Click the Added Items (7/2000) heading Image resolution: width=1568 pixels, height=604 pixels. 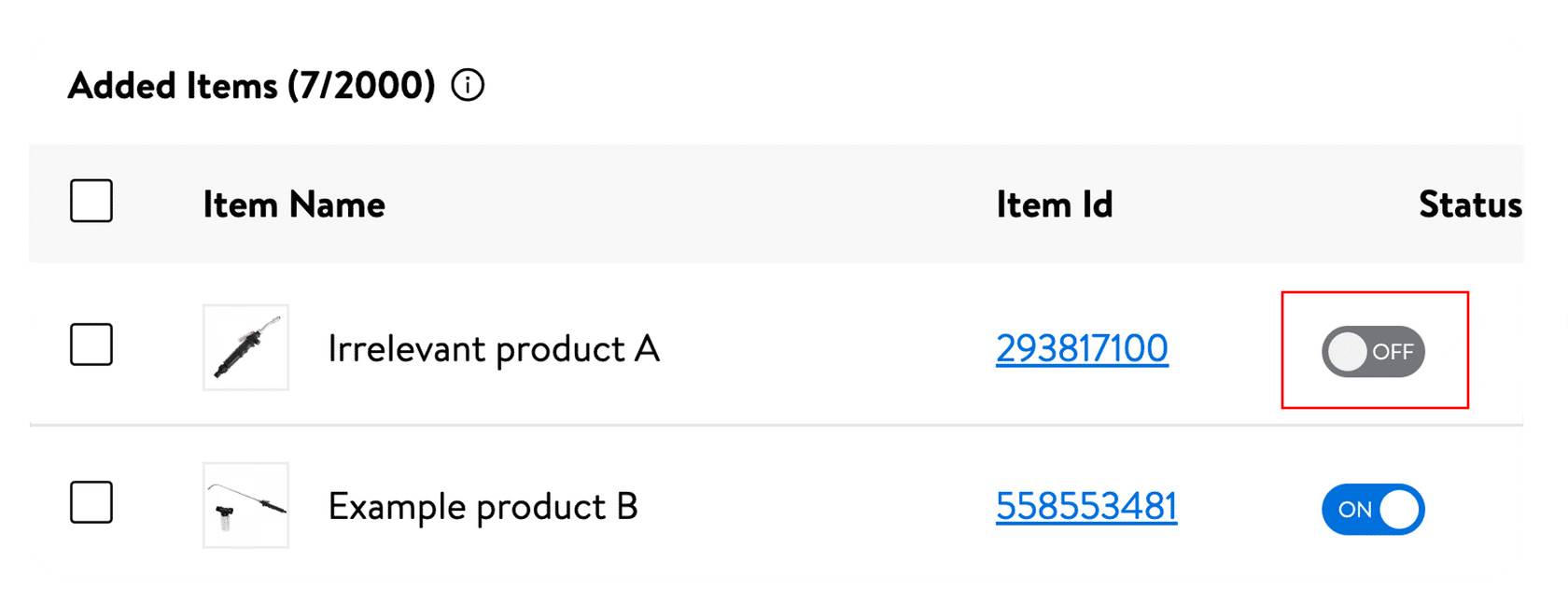tap(251, 86)
